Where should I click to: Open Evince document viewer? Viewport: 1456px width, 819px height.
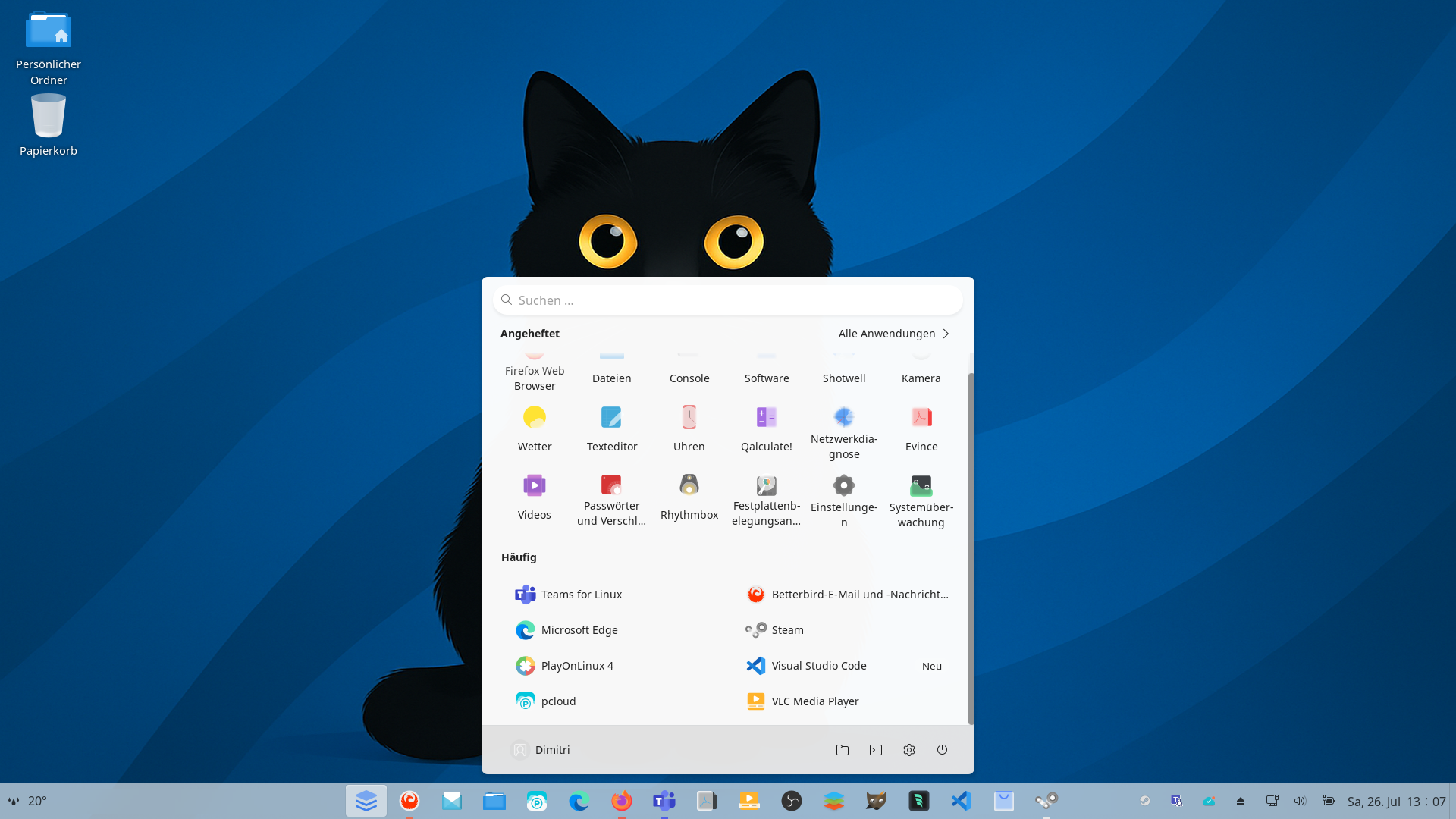(921, 429)
